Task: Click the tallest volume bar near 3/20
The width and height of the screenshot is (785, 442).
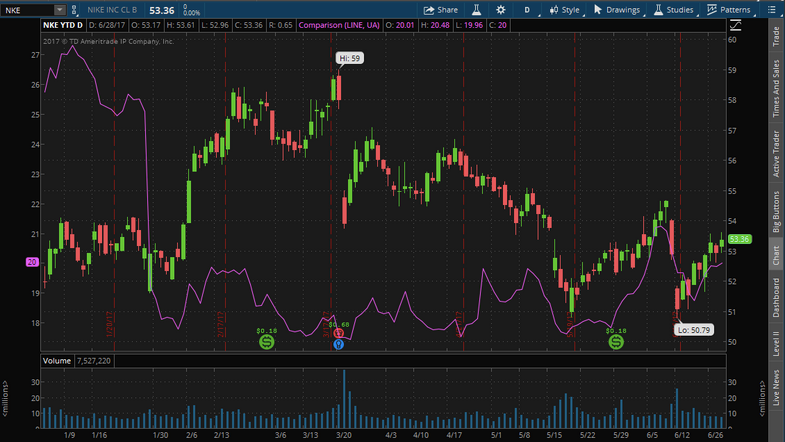Action: (344, 399)
